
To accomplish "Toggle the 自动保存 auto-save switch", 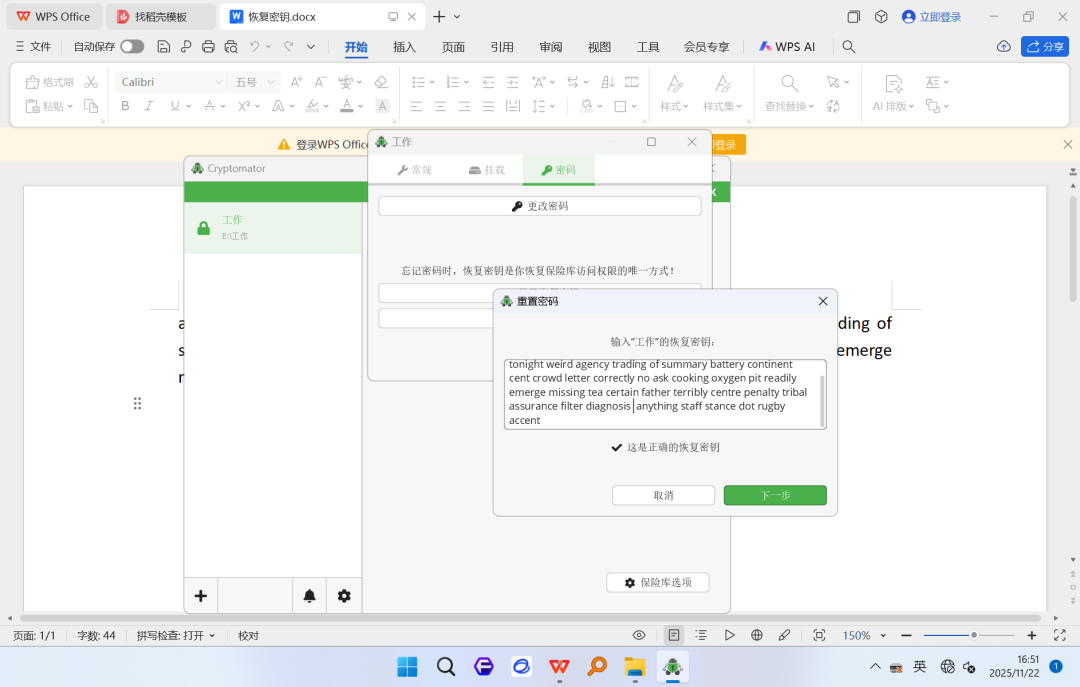I will coord(132,46).
